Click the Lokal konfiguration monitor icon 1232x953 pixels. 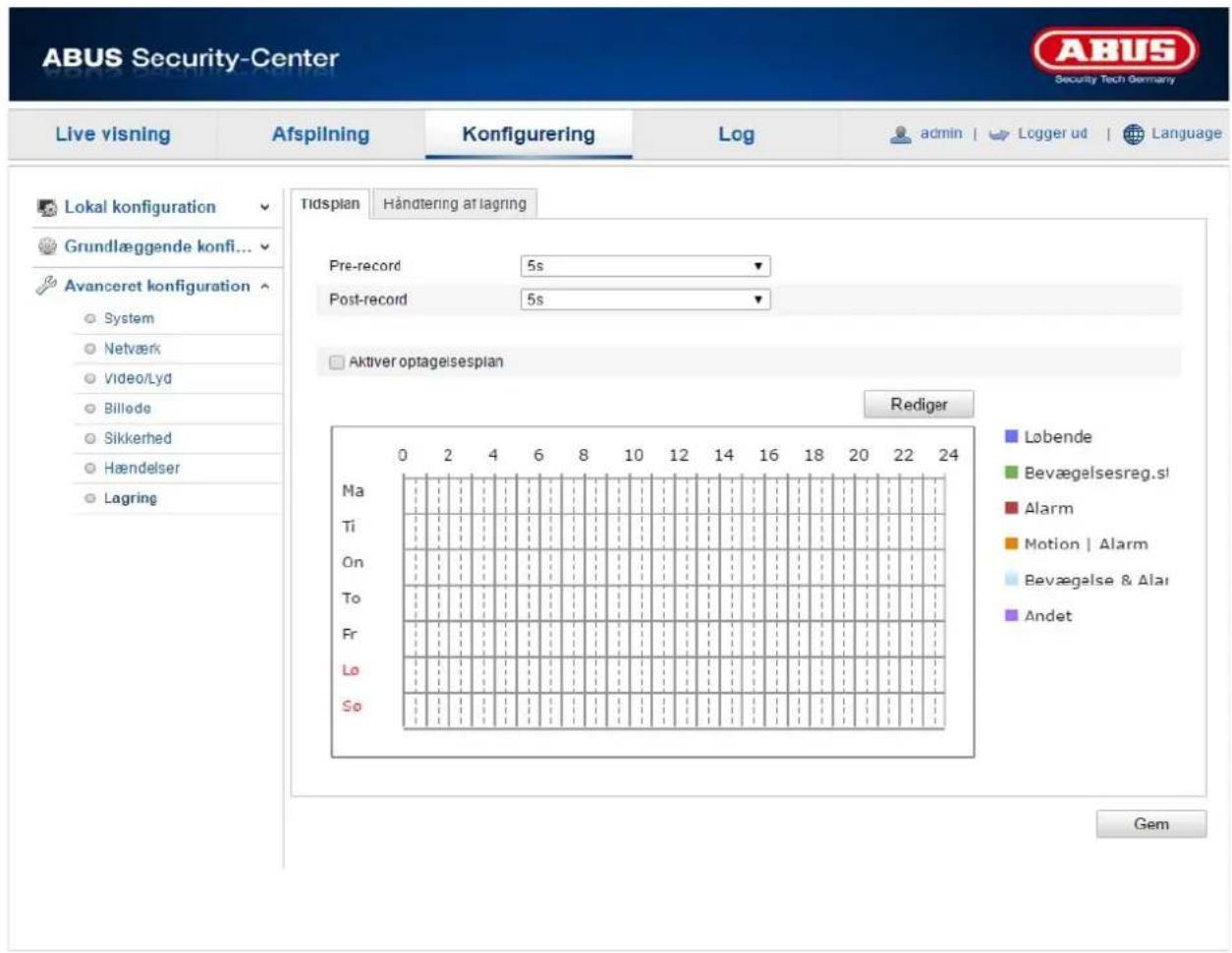click(46, 207)
